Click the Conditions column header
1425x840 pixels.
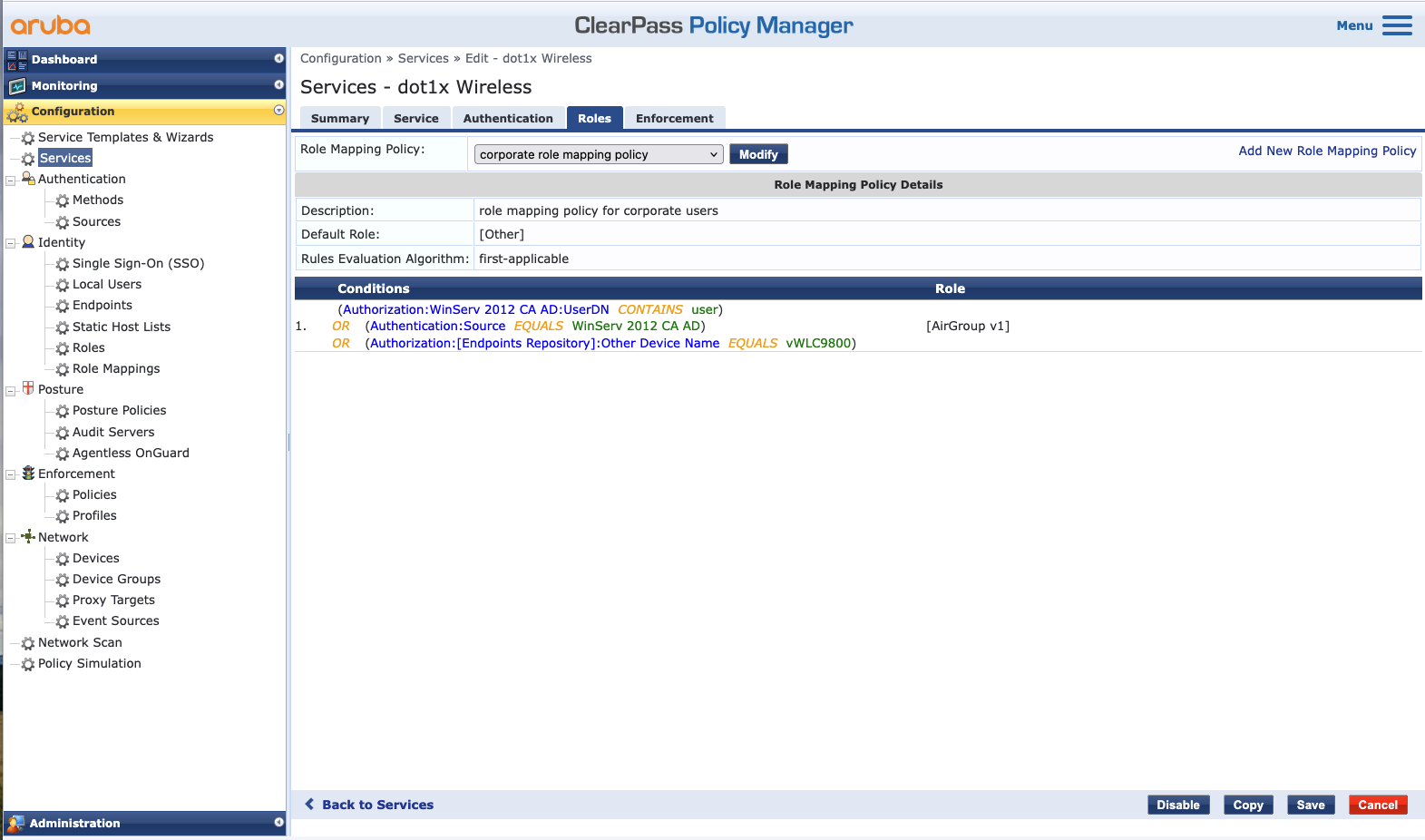[x=374, y=288]
